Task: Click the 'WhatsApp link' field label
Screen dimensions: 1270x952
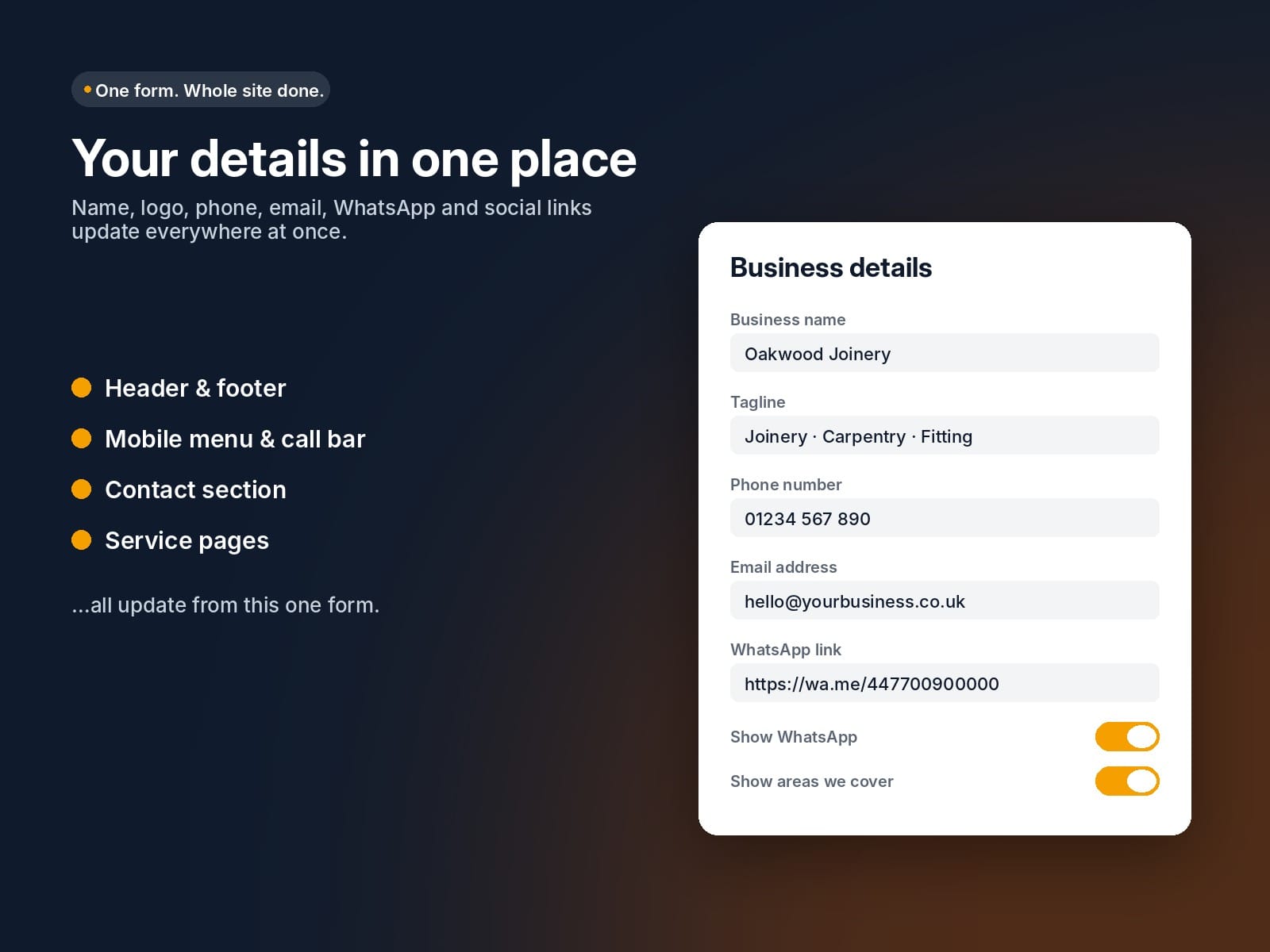Action: [786, 650]
